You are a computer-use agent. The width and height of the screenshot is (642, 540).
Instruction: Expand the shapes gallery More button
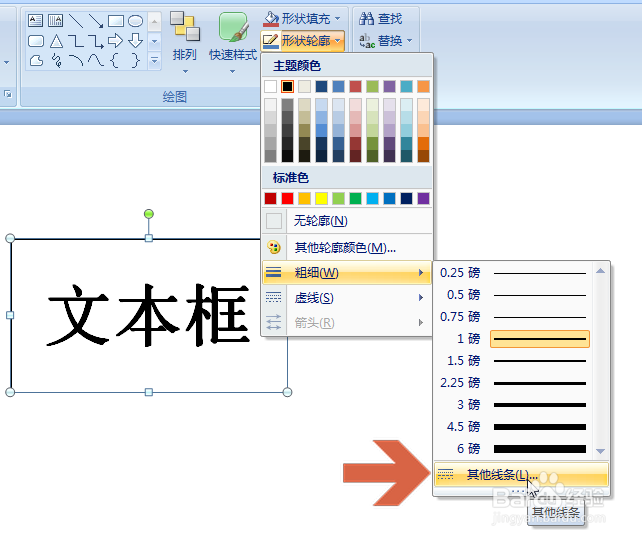pos(154,61)
